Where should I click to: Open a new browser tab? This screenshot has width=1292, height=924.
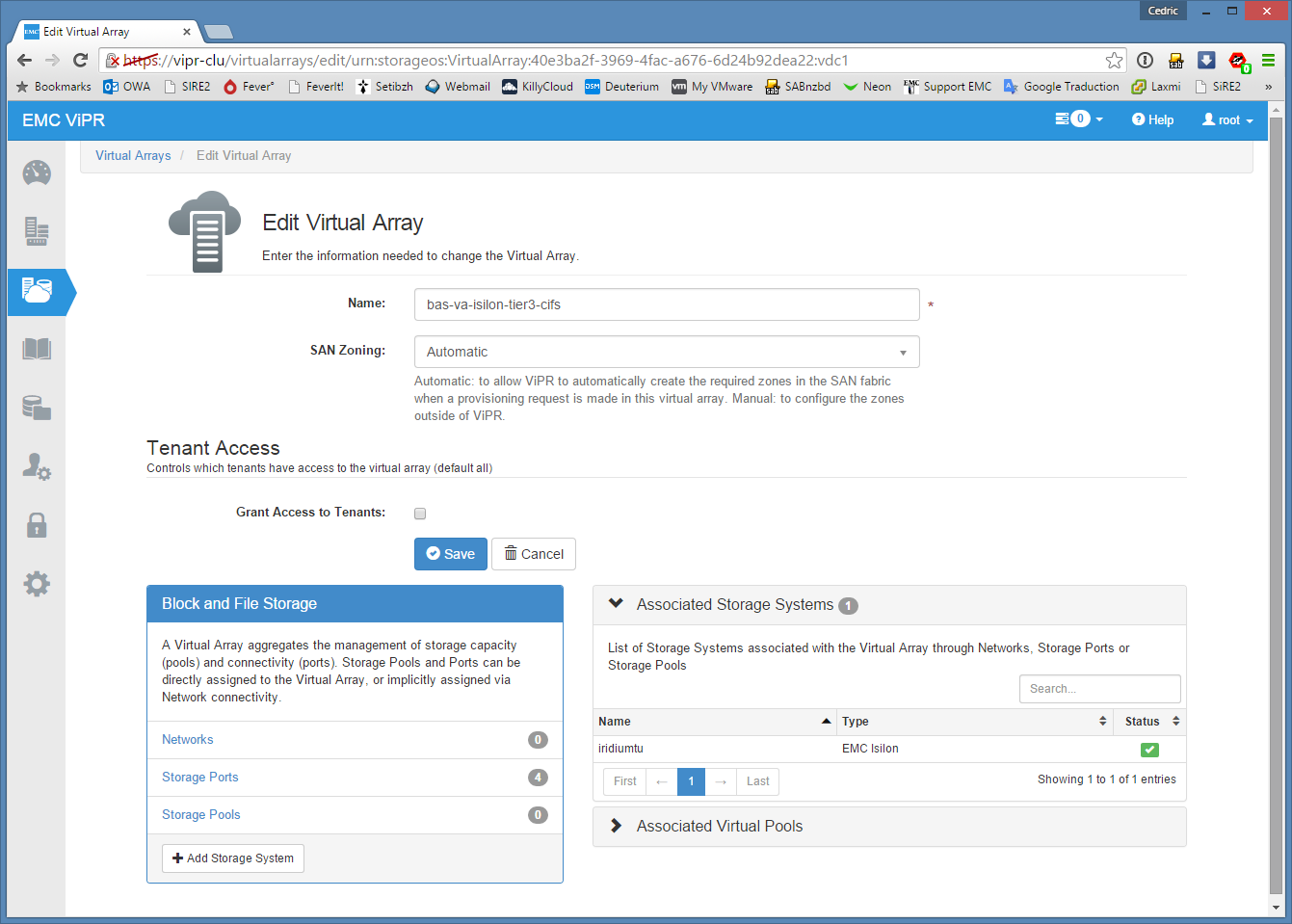pos(219,32)
